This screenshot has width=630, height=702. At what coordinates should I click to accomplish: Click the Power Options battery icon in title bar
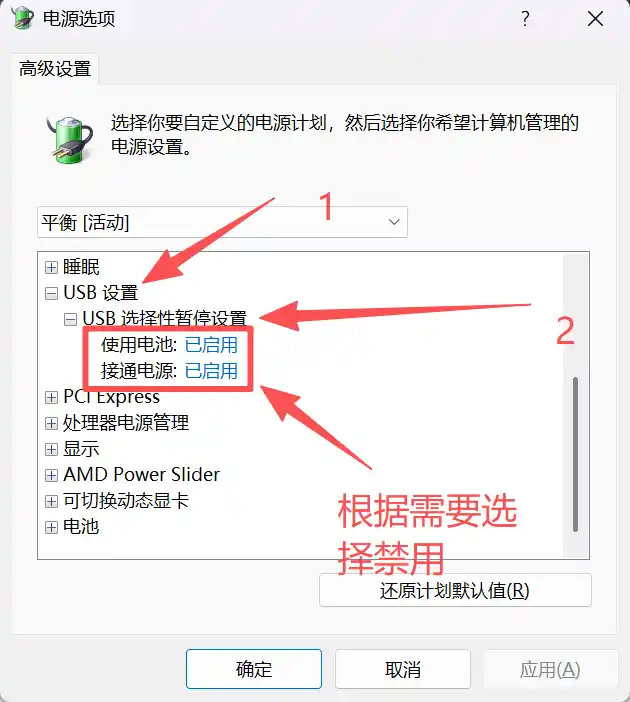[x=22, y=18]
